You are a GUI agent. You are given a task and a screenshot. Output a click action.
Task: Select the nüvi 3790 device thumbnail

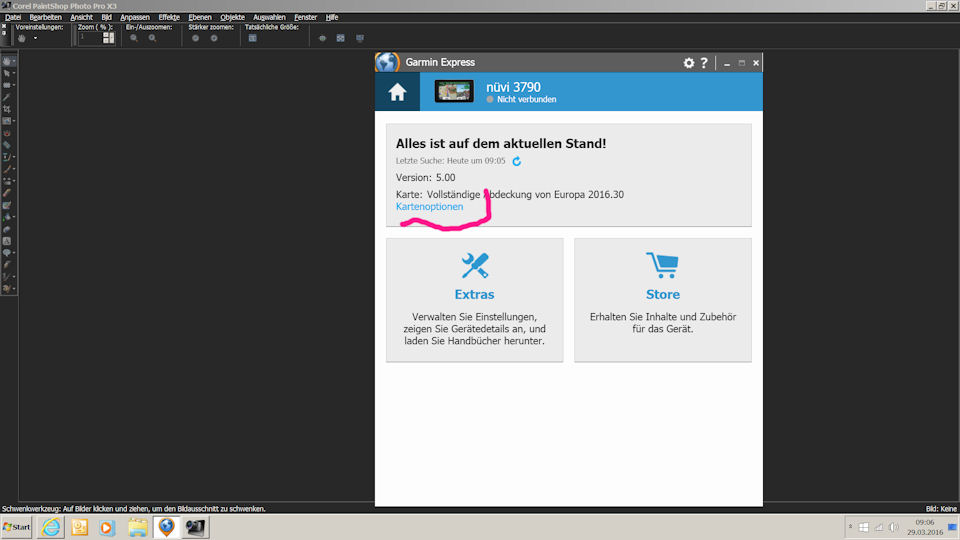click(x=454, y=92)
